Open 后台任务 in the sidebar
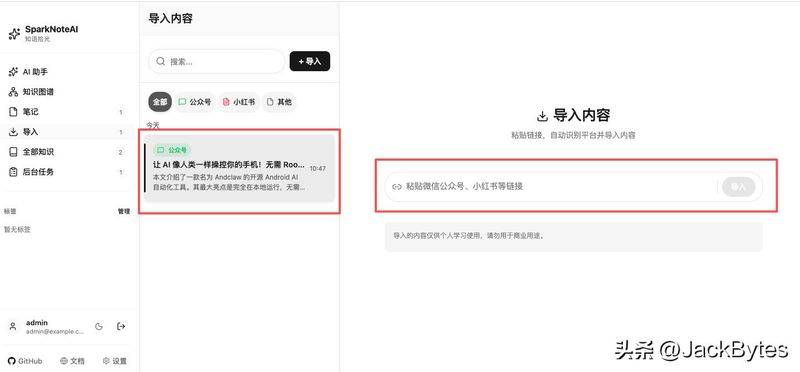The width and height of the screenshot is (800, 372). point(66,172)
